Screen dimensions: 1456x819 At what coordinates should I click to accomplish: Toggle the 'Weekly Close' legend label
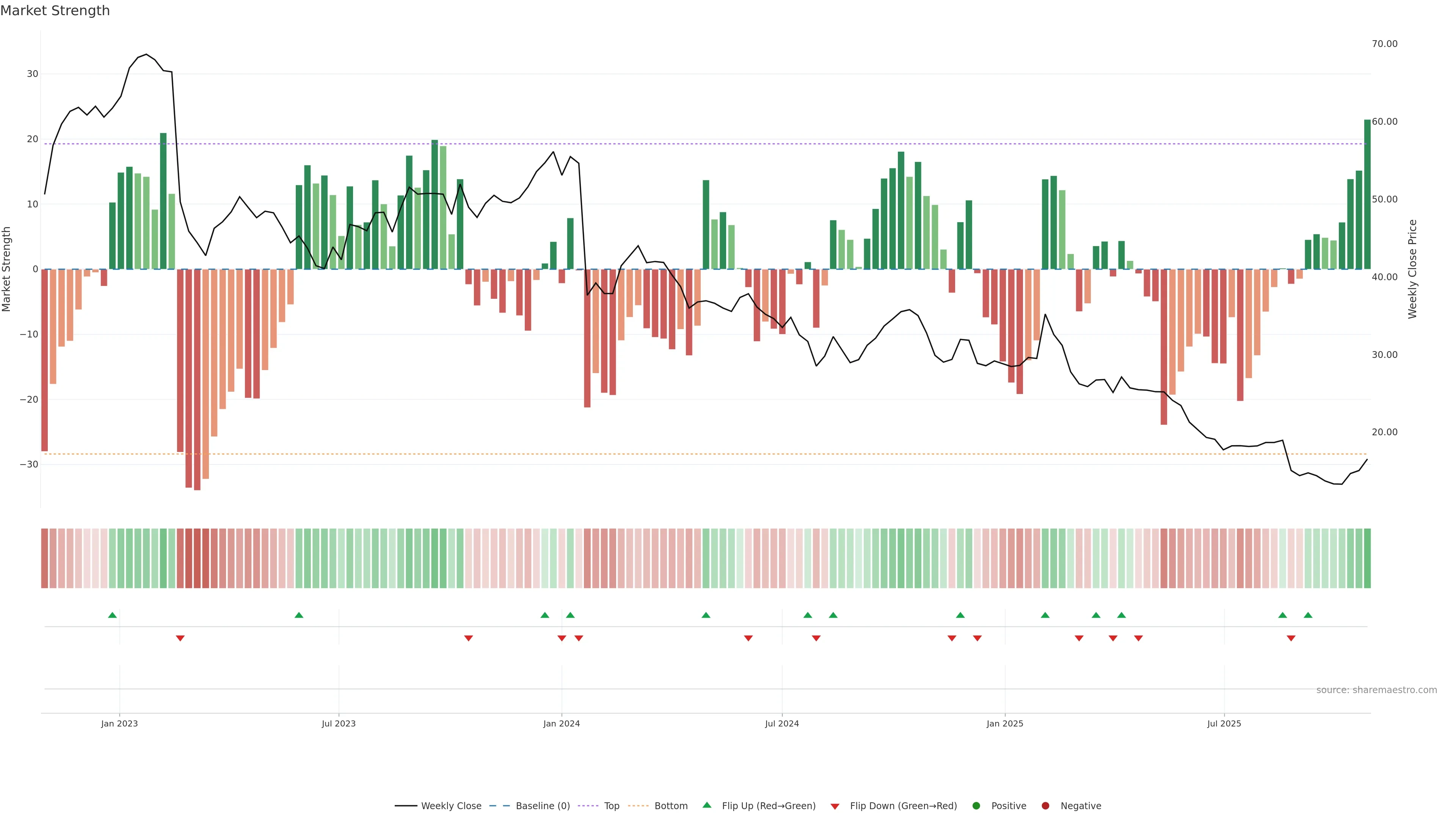(x=451, y=806)
